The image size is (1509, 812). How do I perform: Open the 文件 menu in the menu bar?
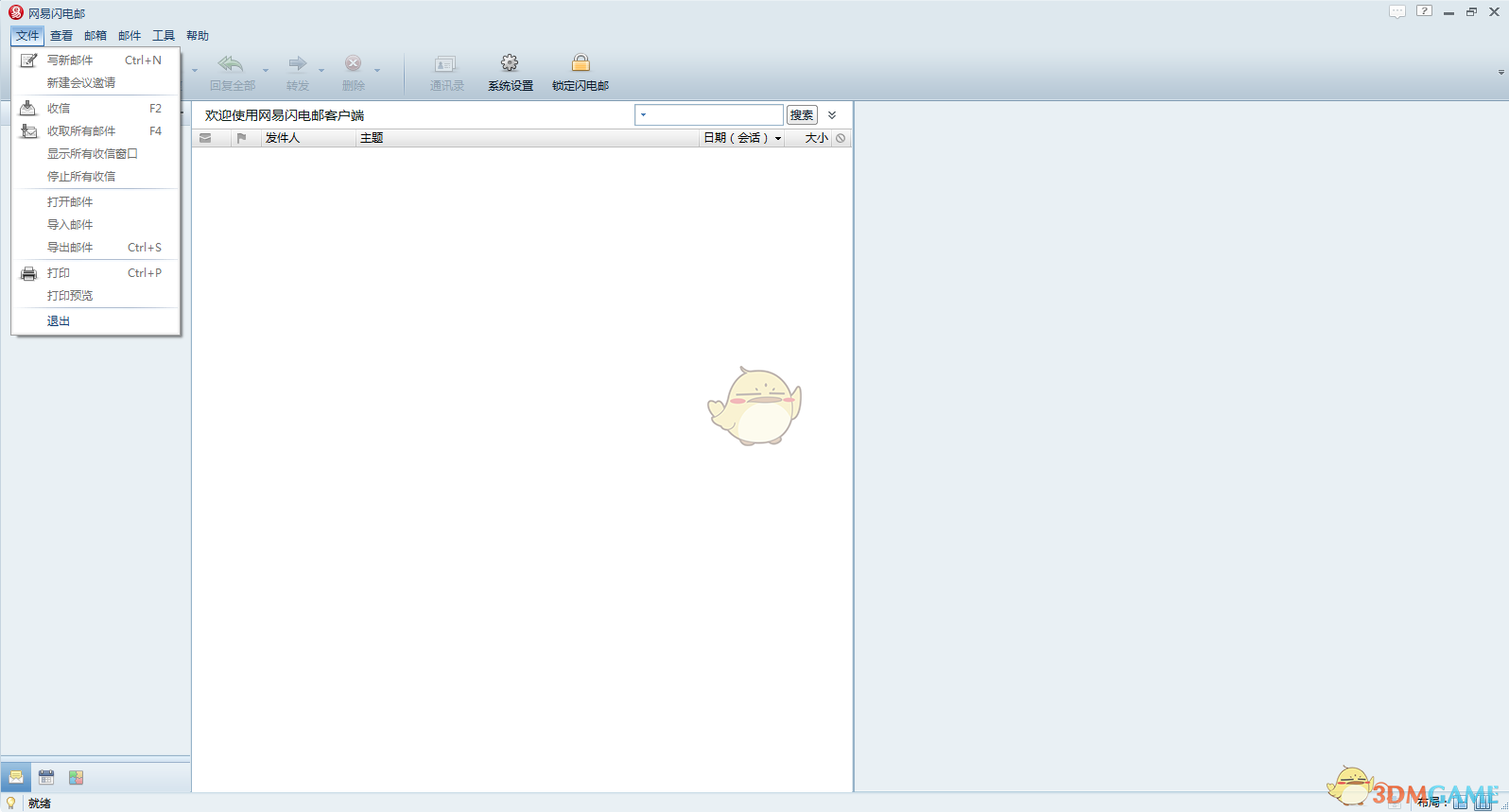click(x=27, y=36)
